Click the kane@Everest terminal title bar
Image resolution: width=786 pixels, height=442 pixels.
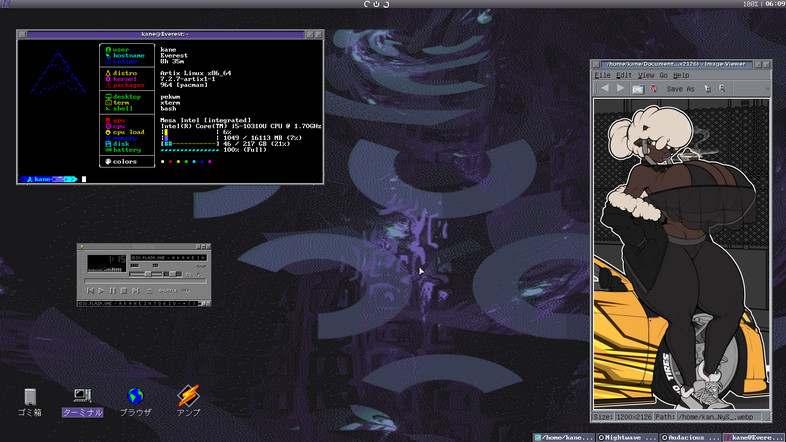pyautogui.click(x=165, y=34)
